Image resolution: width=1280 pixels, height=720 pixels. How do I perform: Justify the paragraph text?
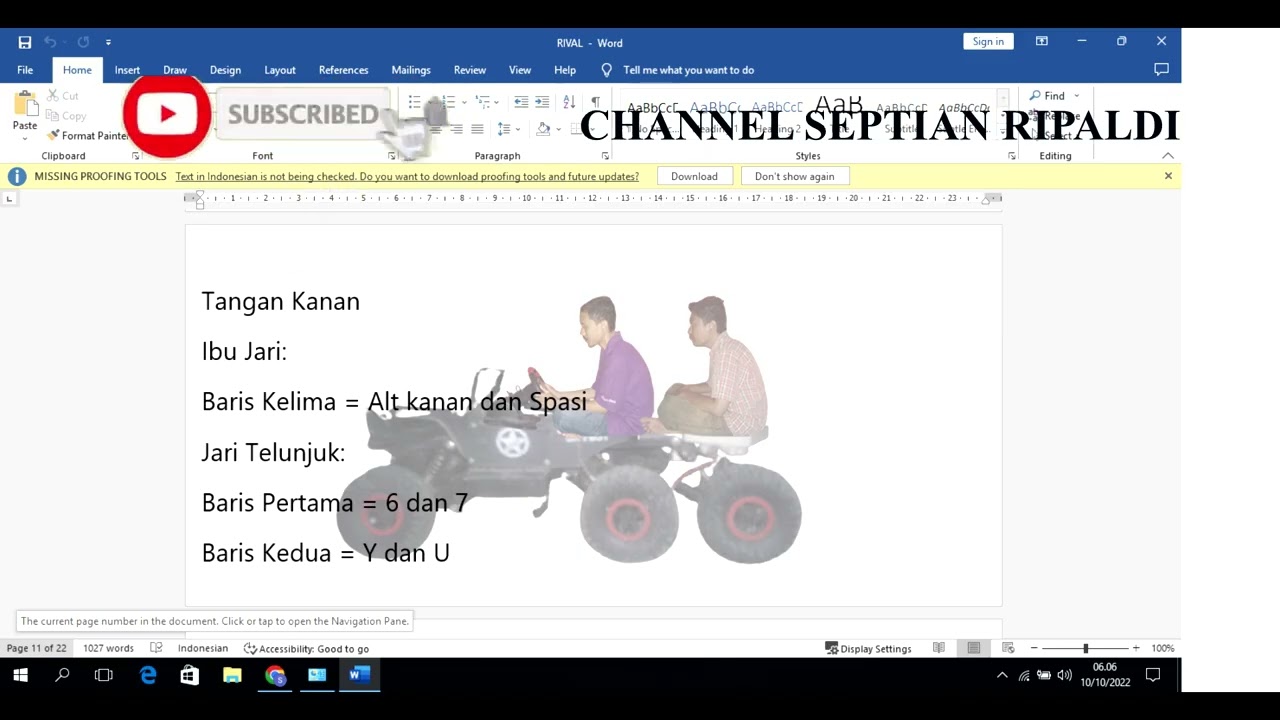pyautogui.click(x=477, y=129)
